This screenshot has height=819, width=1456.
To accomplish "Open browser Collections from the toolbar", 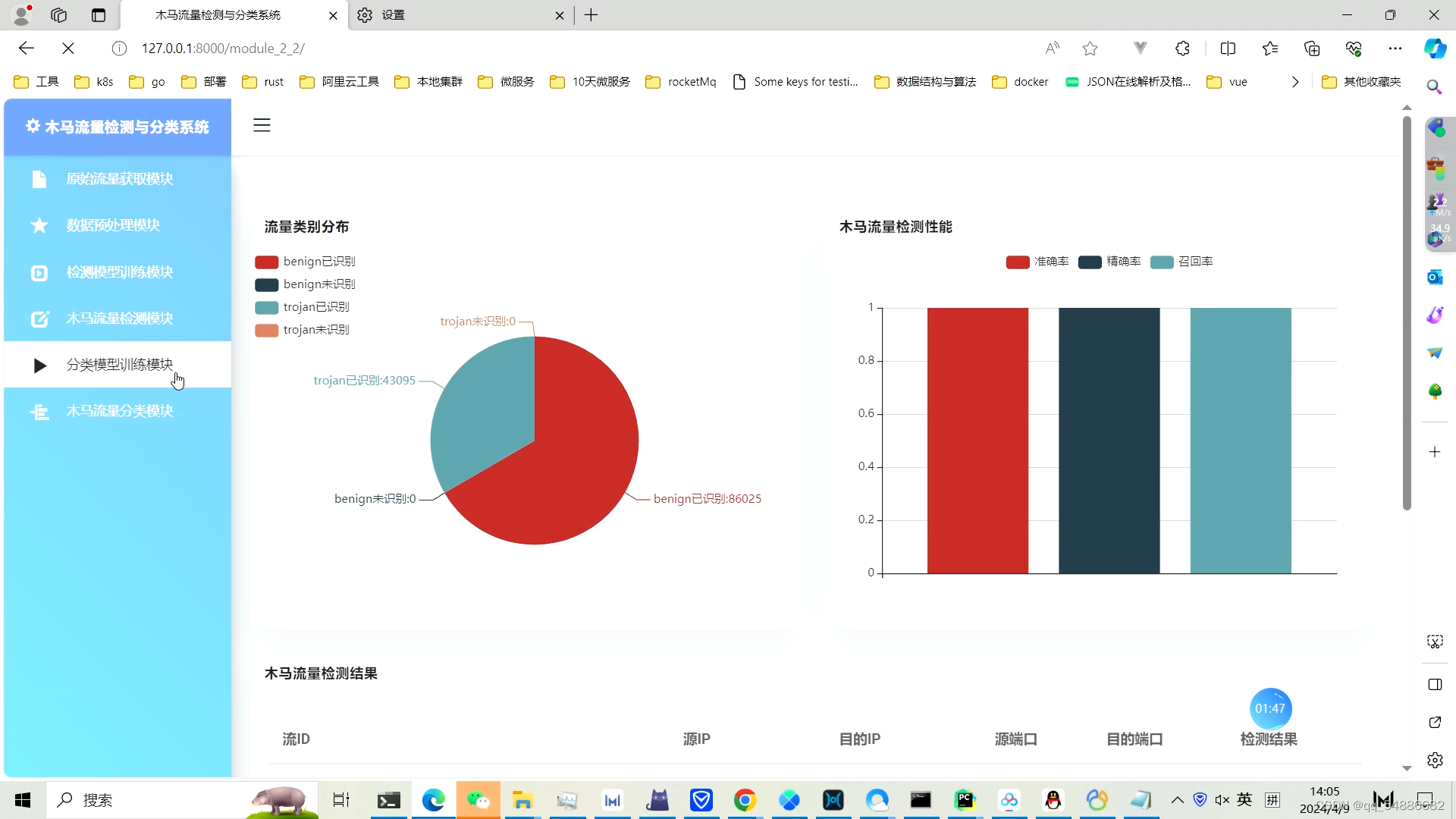I will click(1312, 49).
